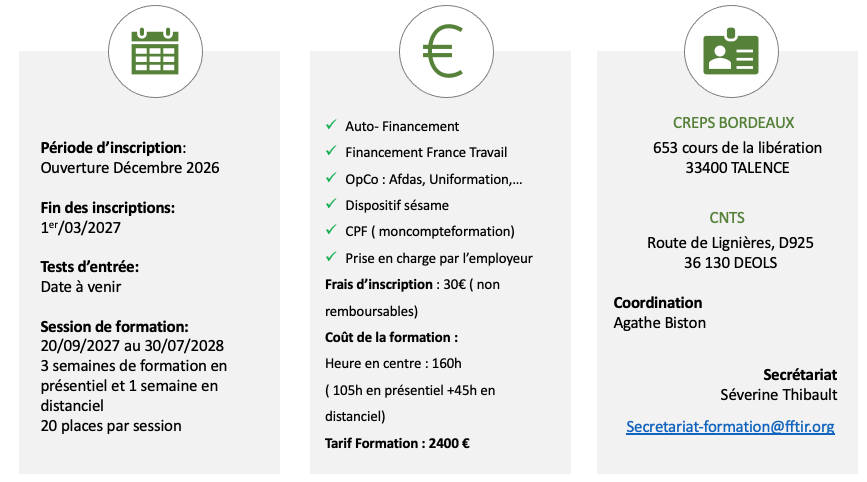Image resolution: width=867 pixels, height=482 pixels.
Task: Select the CREPS BORDEAUX heading
Action: tap(733, 123)
